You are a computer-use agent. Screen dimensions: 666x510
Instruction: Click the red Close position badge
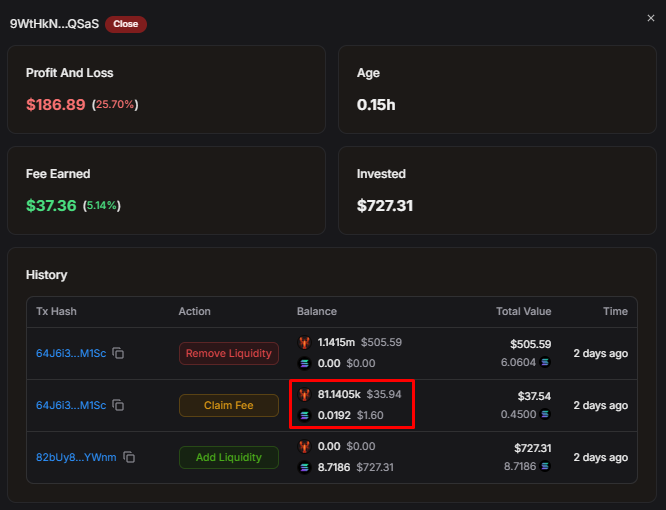(x=126, y=24)
